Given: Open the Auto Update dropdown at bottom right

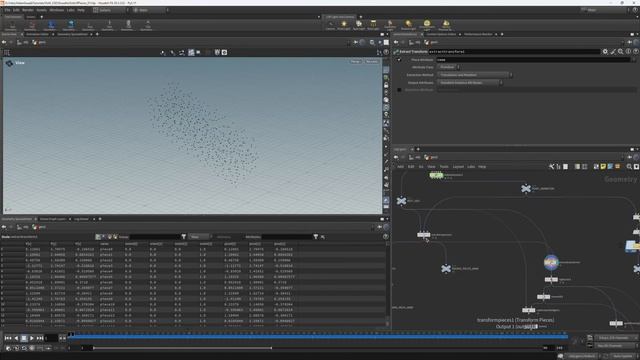Looking at the screenshot, I should click(623, 356).
